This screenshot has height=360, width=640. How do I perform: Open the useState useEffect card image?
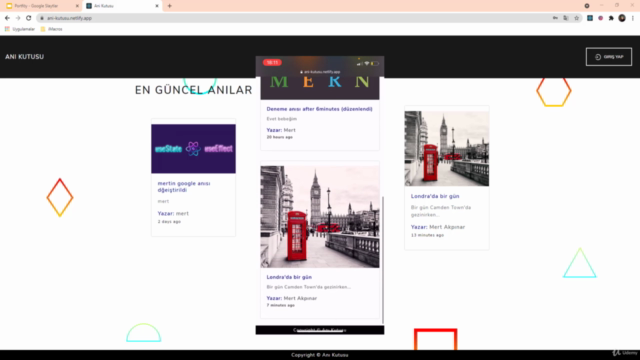click(193, 149)
